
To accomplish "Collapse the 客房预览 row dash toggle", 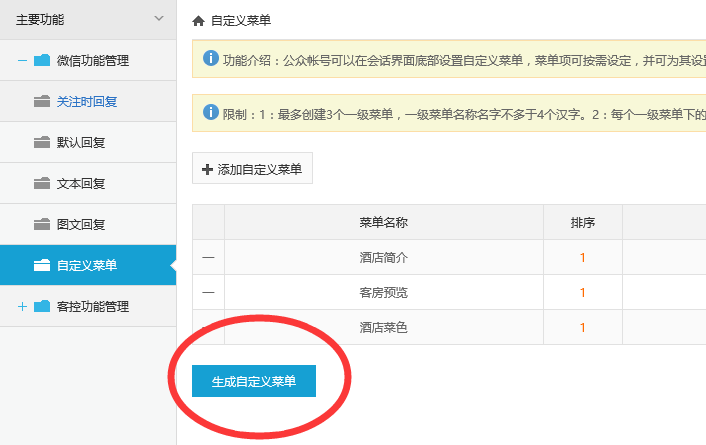I will [x=208, y=293].
